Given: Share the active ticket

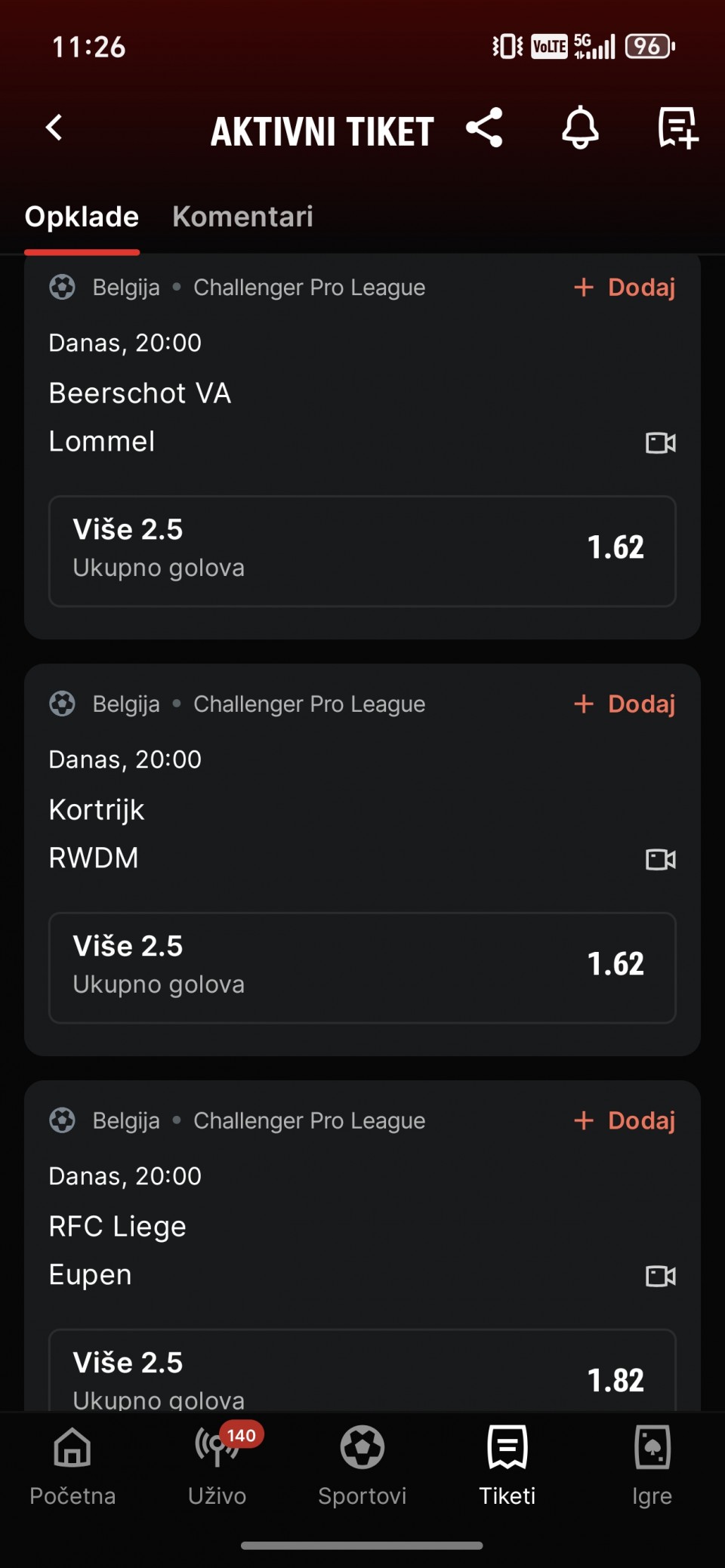Looking at the screenshot, I should [484, 128].
